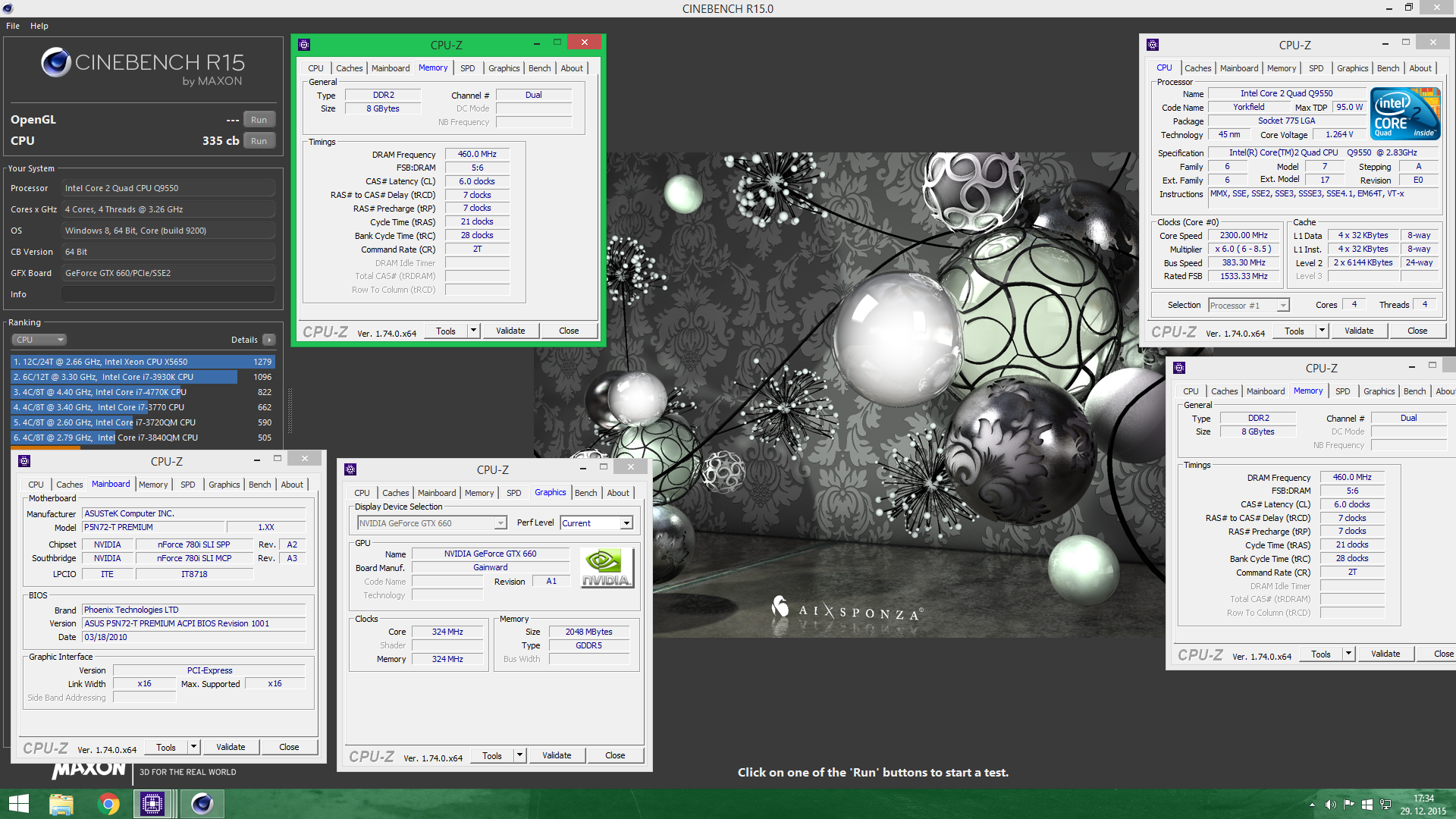Switch to SPD tab in green Memory window
1456x819 pixels.
(468, 68)
